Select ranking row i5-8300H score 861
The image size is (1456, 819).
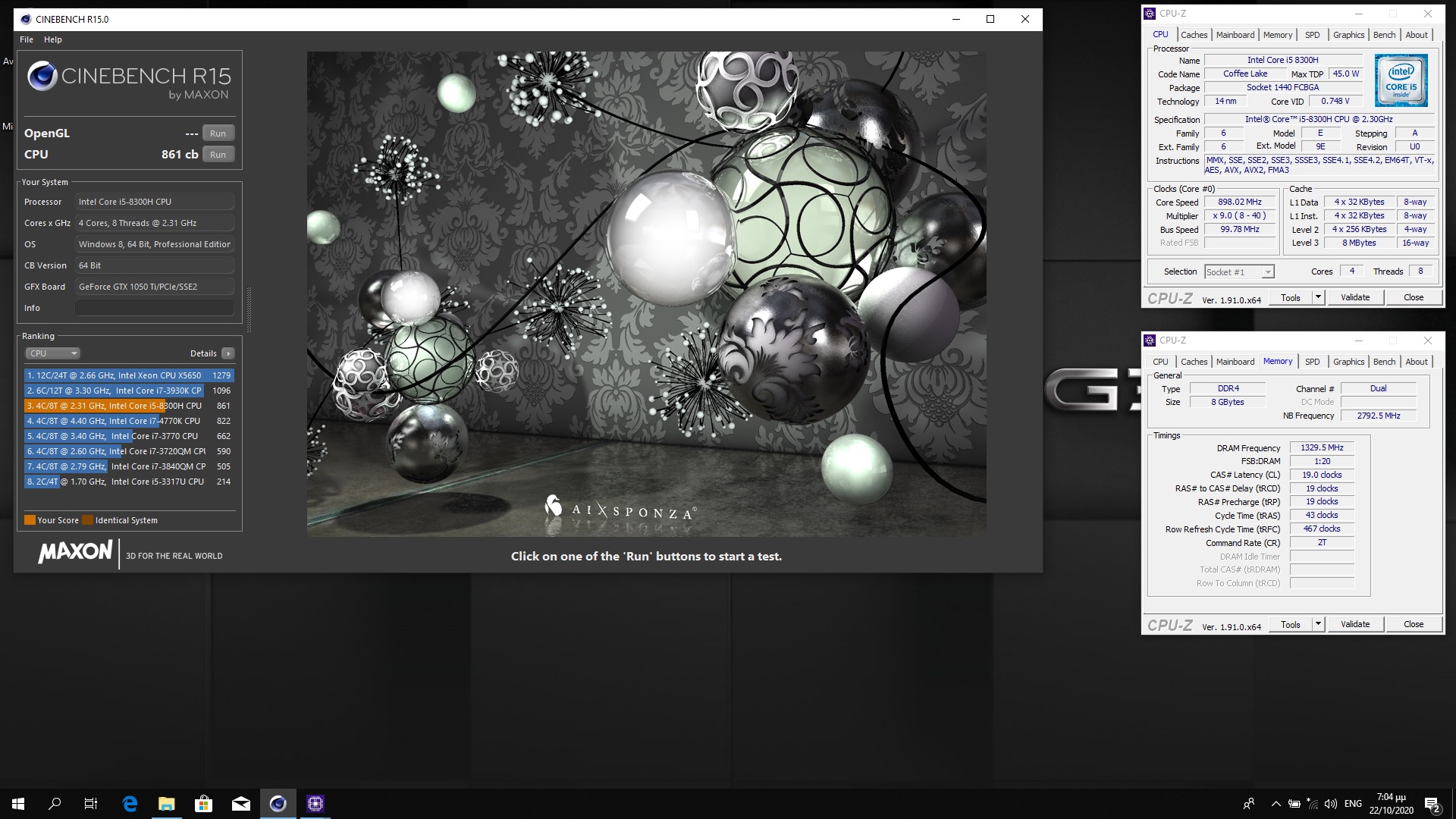(x=129, y=406)
